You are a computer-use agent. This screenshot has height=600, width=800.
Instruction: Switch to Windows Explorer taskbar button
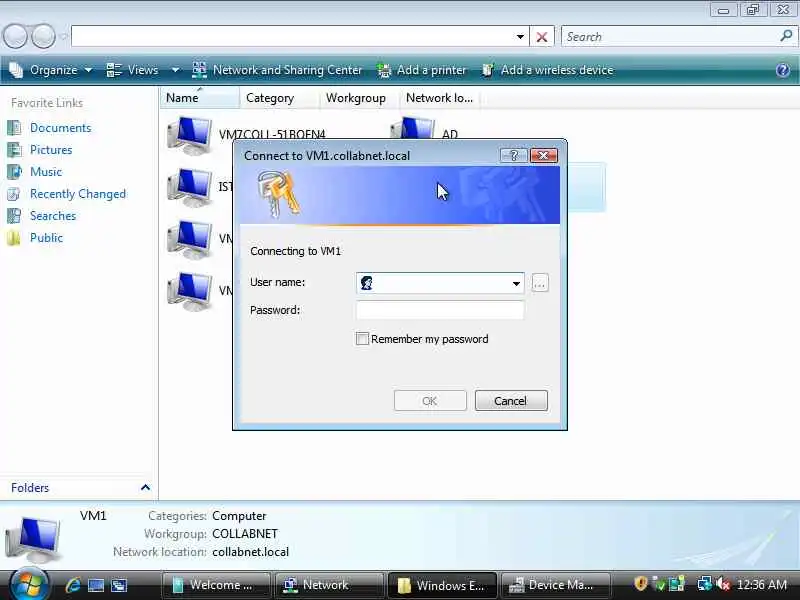(442, 585)
